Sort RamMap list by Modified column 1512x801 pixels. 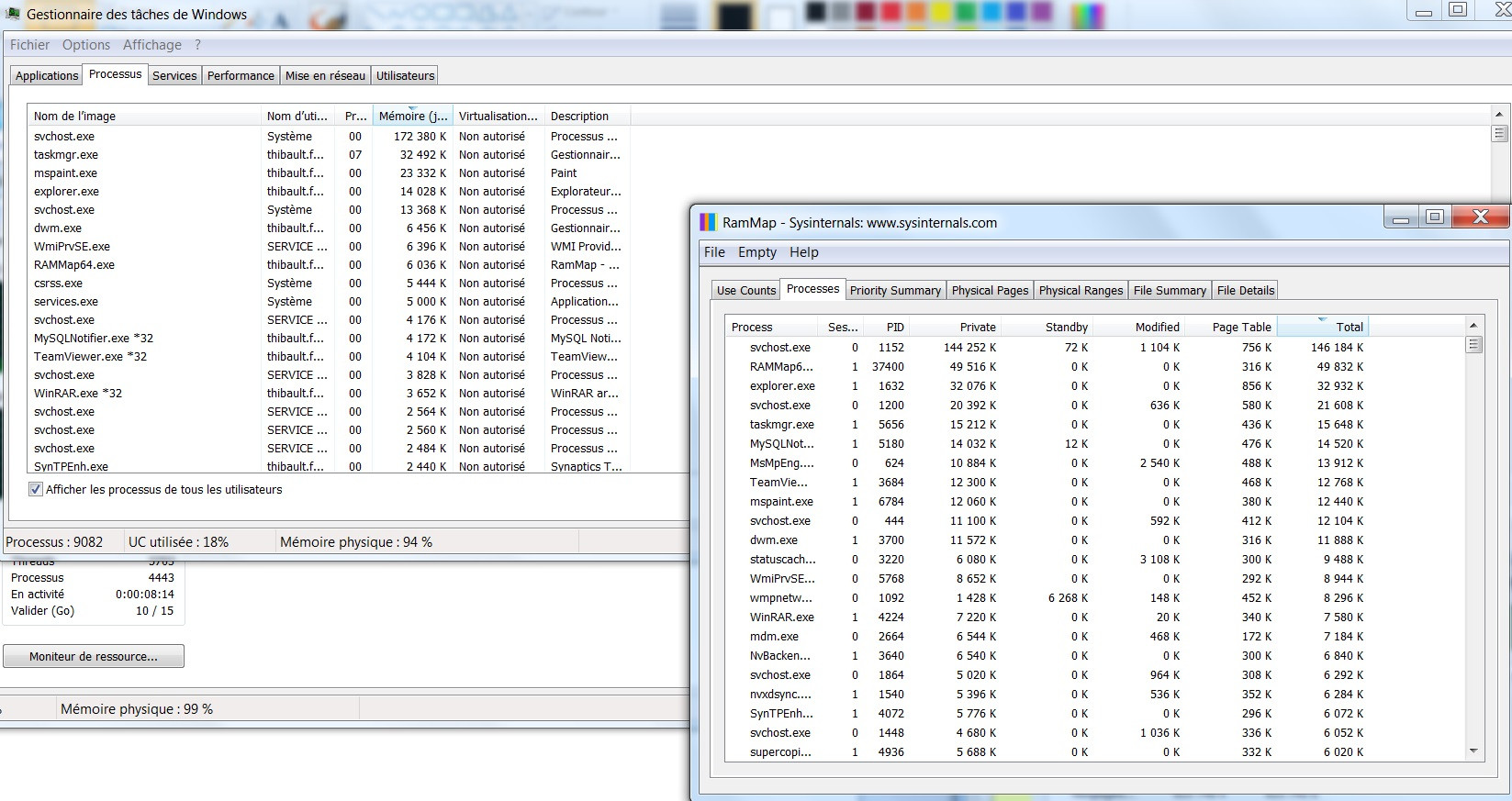1138,327
